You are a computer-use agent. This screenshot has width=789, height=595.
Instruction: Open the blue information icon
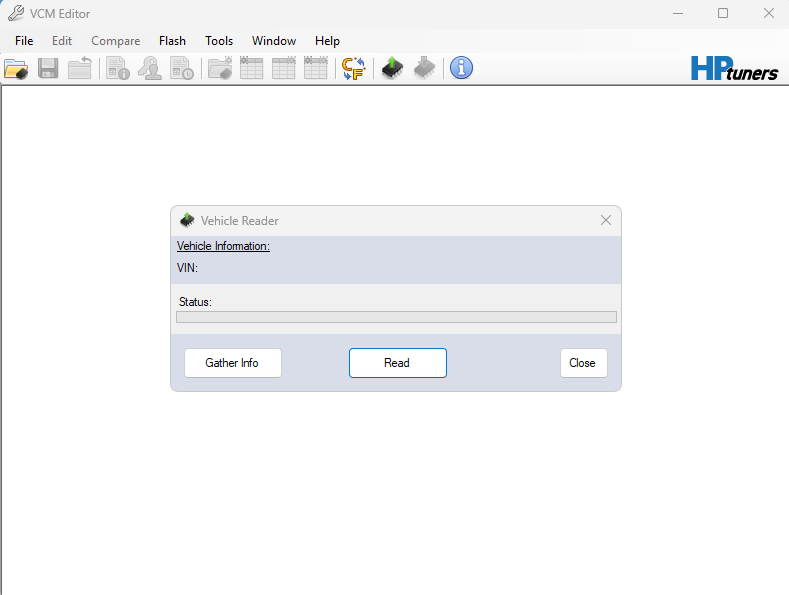pos(461,68)
